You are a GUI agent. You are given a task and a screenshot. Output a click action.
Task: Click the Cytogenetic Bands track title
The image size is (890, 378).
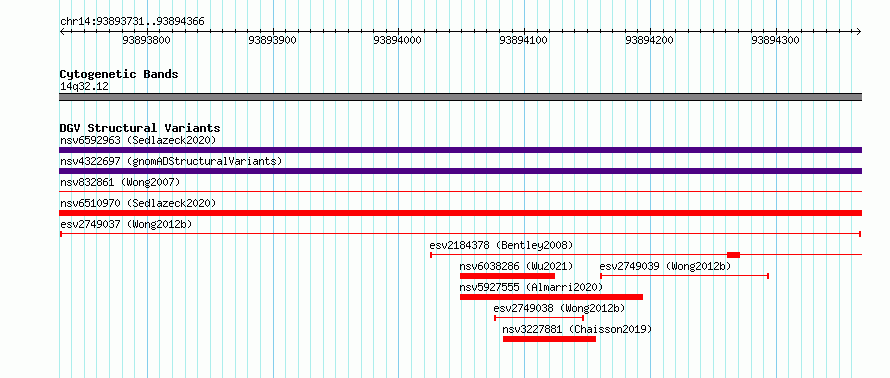pos(119,74)
